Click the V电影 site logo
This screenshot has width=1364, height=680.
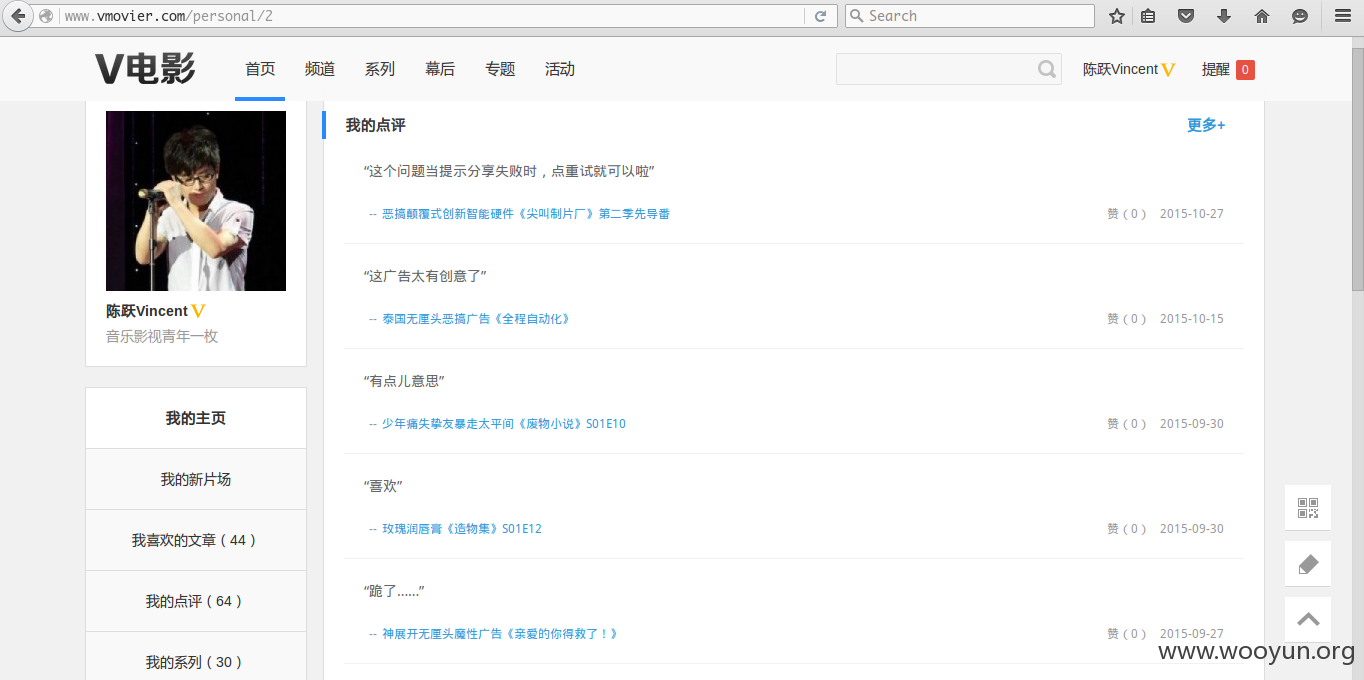[145, 69]
